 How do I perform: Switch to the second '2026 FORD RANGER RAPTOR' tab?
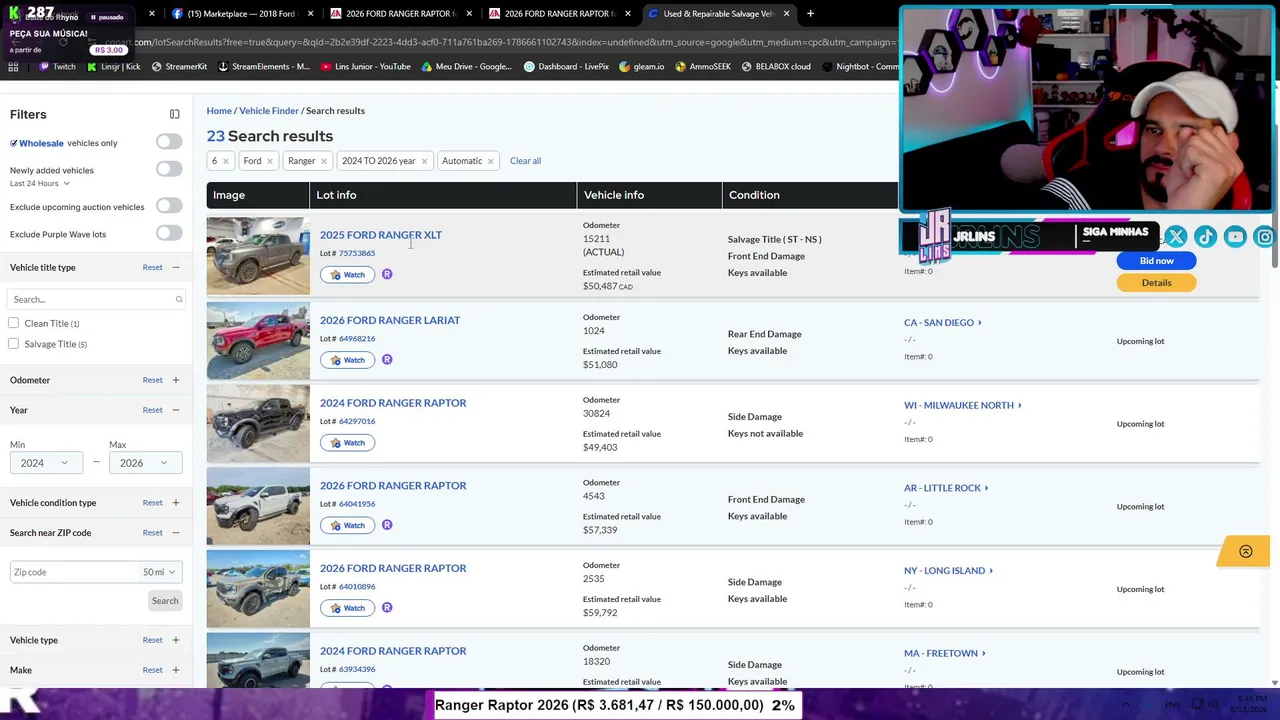[x=560, y=14]
